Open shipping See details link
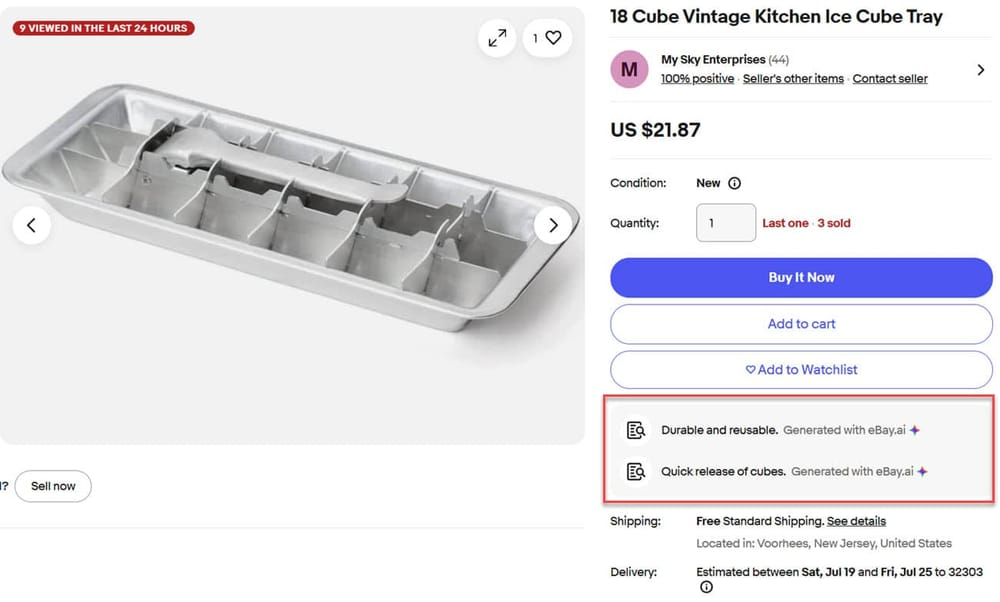The height and width of the screenshot is (602, 1000). [856, 521]
